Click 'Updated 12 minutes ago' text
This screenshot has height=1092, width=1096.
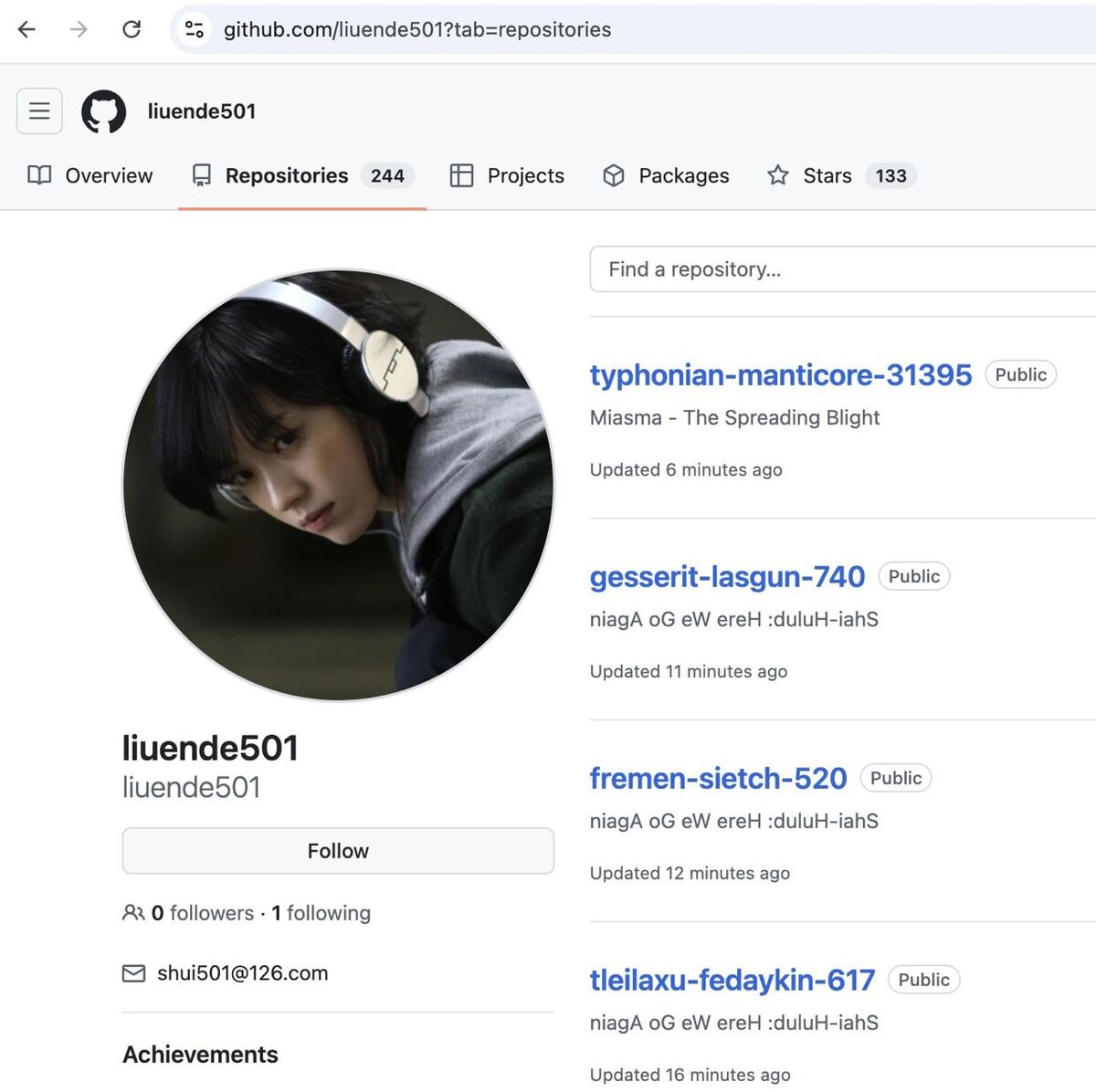tap(690, 873)
